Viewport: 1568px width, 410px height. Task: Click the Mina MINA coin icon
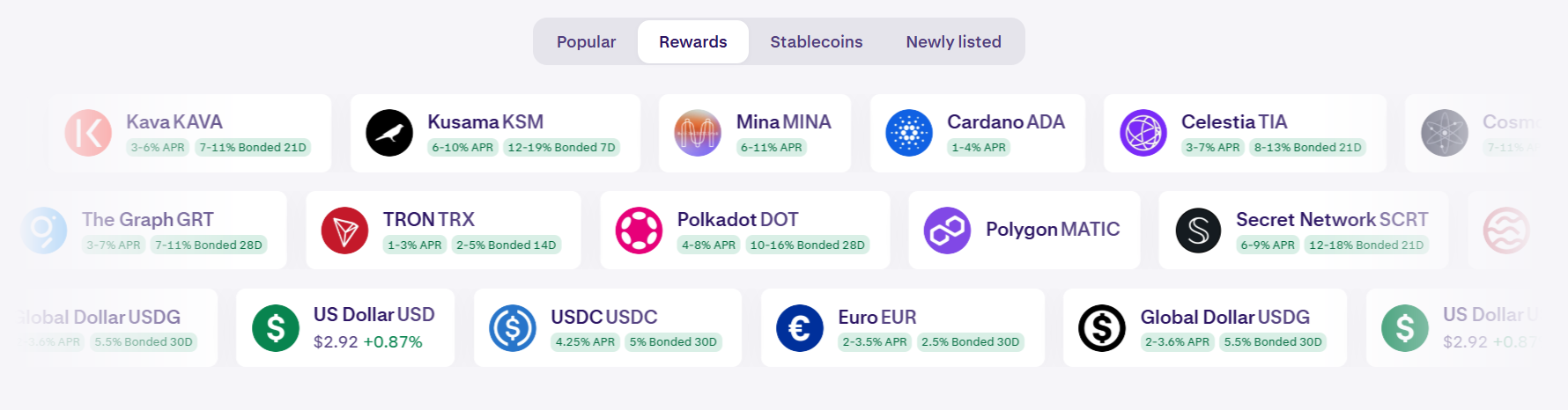coord(698,133)
